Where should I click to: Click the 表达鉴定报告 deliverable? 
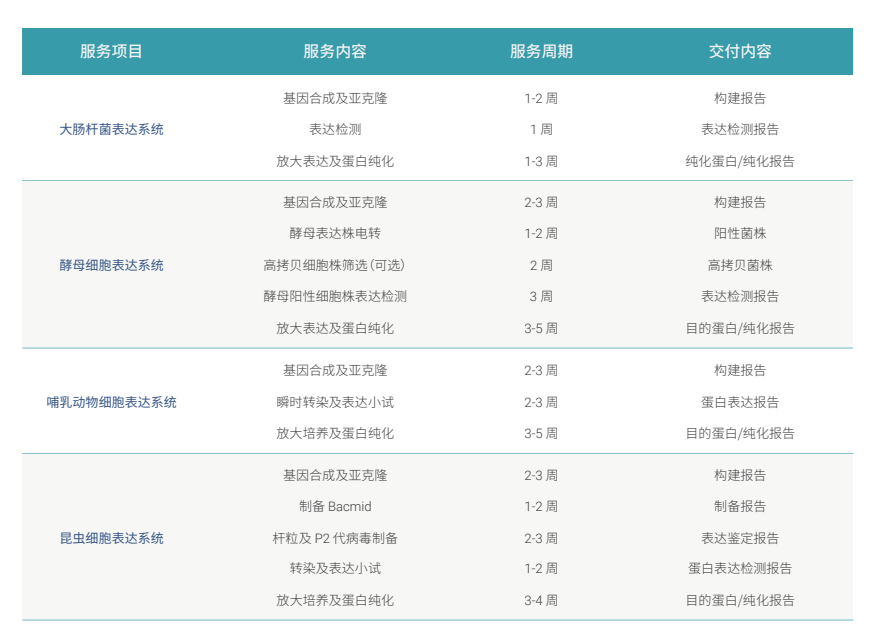pos(740,538)
